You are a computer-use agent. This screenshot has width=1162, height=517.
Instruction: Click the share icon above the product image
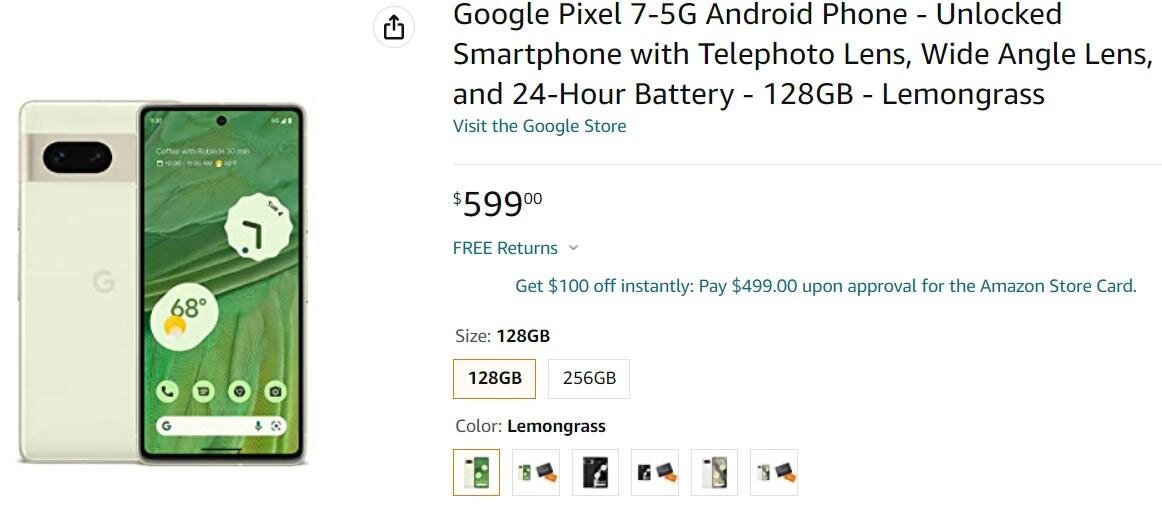point(394,27)
